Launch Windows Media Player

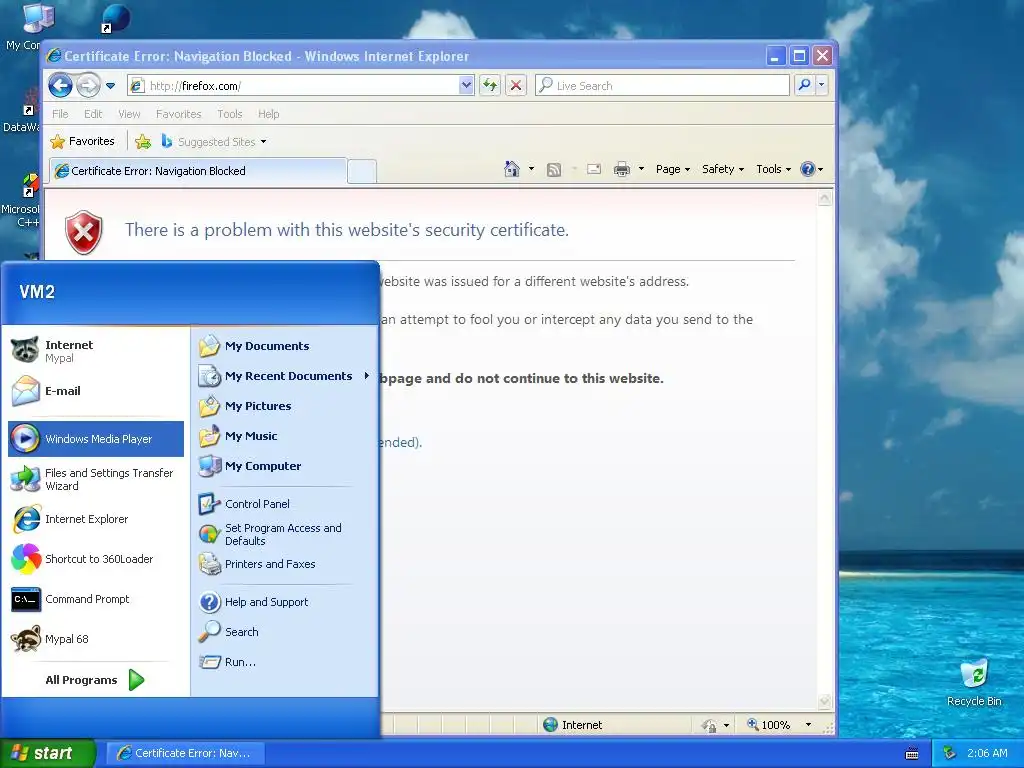click(96, 439)
